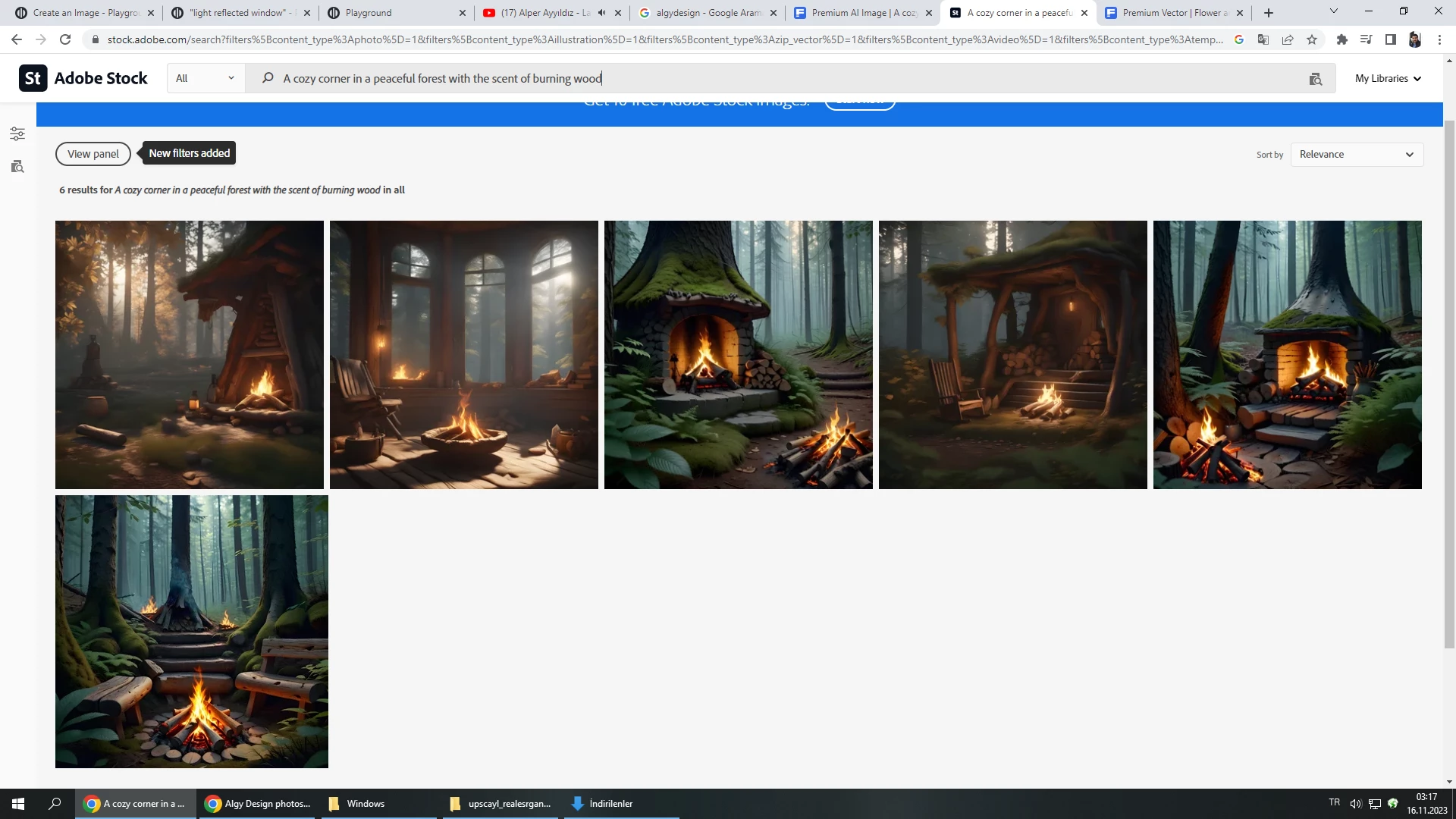Switch to the algydesign Google tab
This screenshot has width=1456, height=819.
(x=705, y=13)
